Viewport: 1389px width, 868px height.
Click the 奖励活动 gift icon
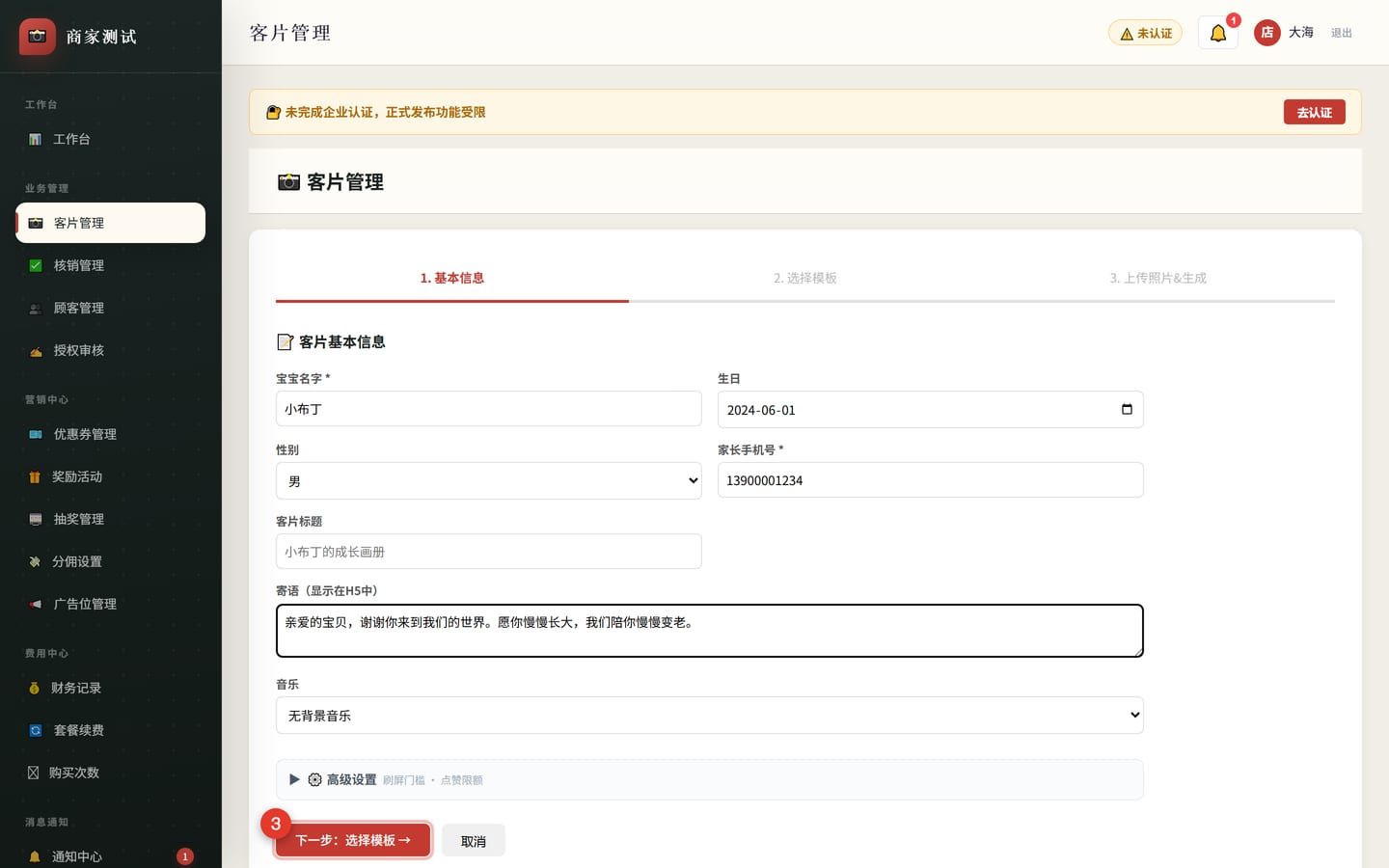[35, 477]
